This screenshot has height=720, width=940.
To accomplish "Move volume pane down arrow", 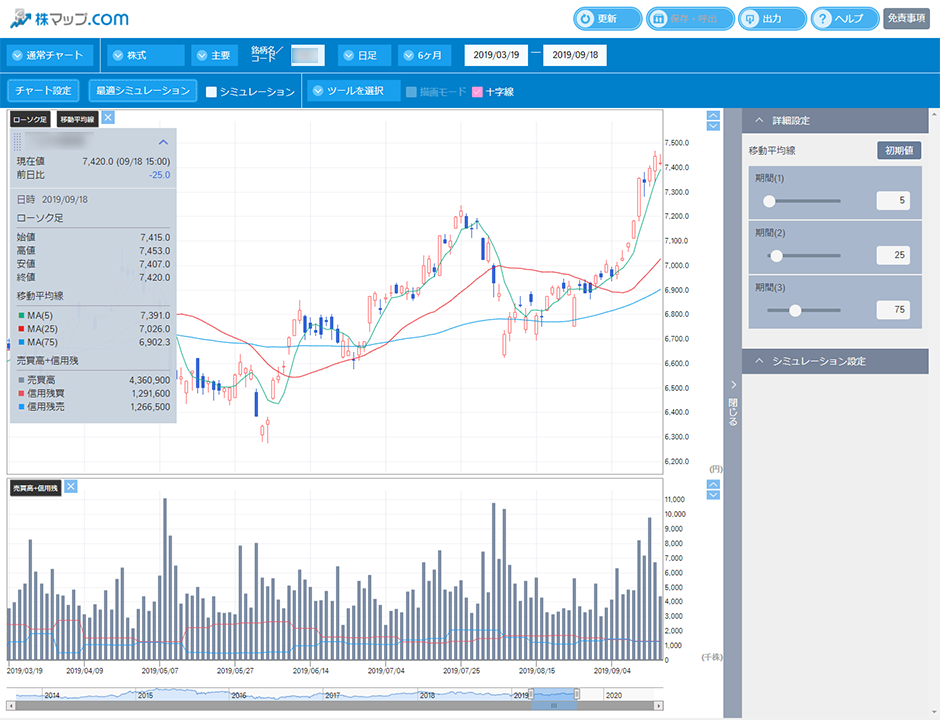I will (713, 495).
